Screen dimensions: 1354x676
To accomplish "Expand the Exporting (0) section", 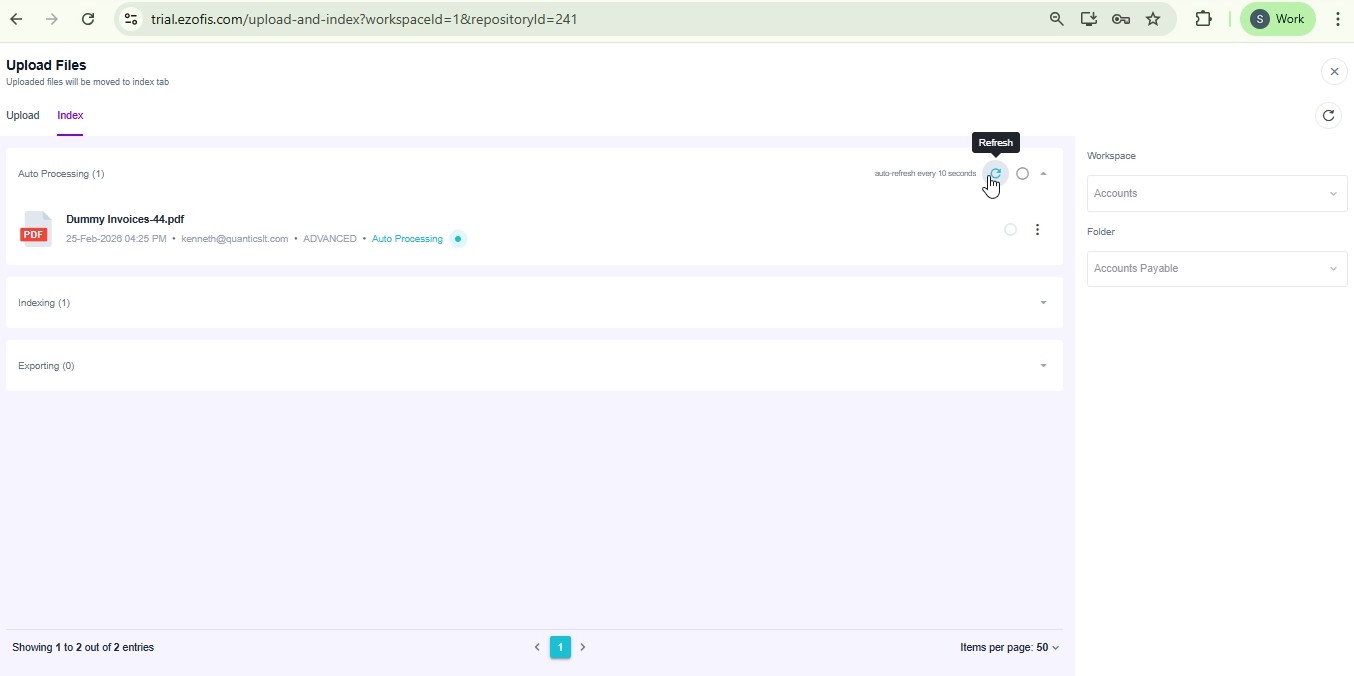I will 1044,366.
